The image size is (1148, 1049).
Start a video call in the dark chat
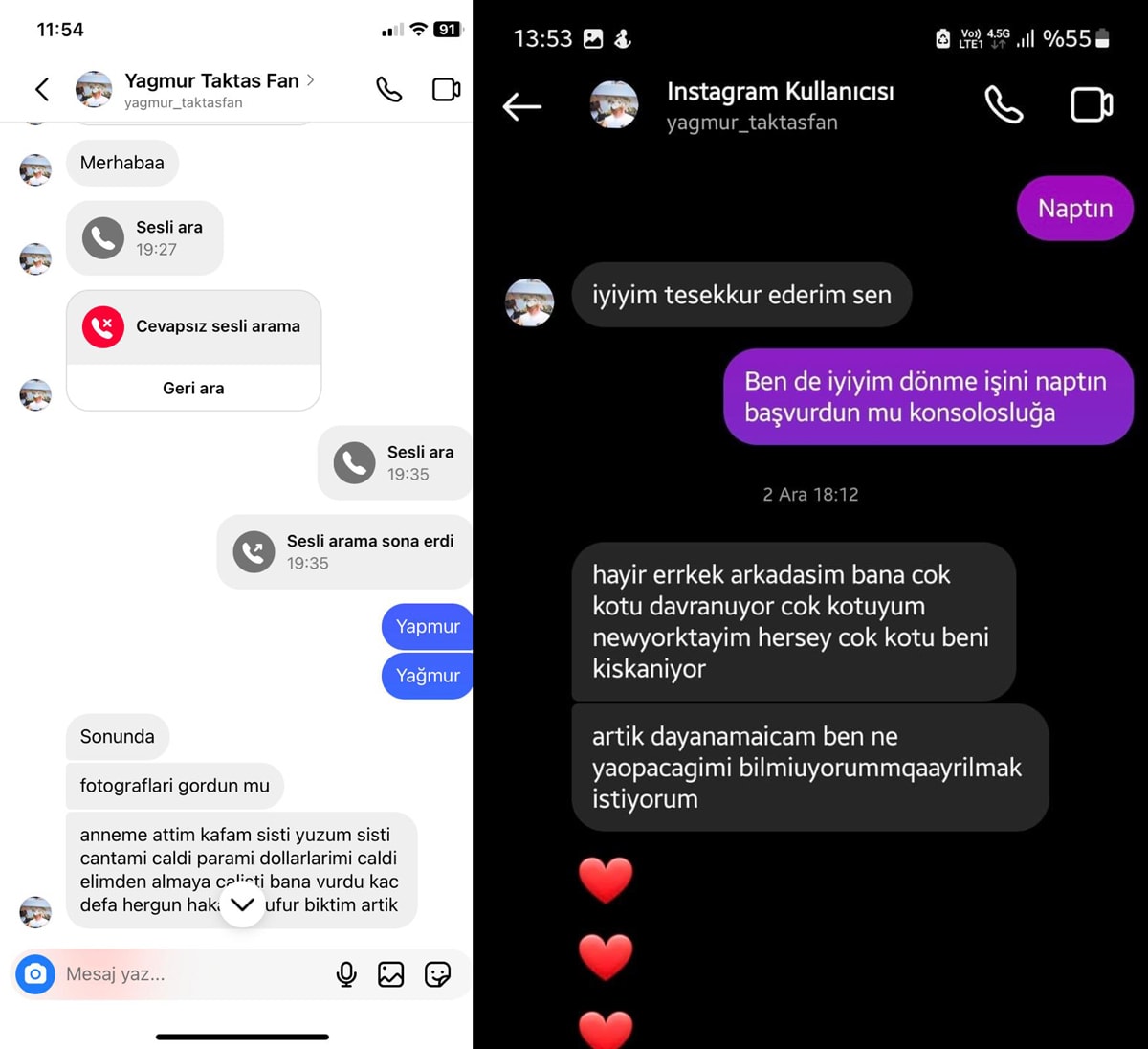1092,105
